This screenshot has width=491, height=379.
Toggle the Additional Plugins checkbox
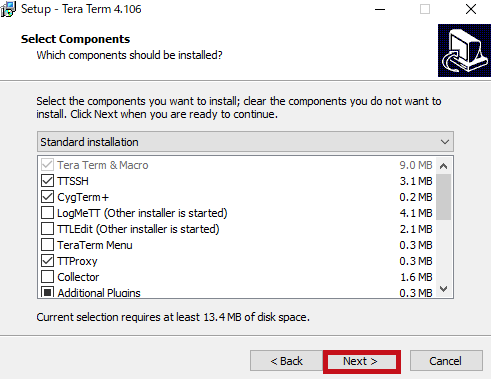47,292
